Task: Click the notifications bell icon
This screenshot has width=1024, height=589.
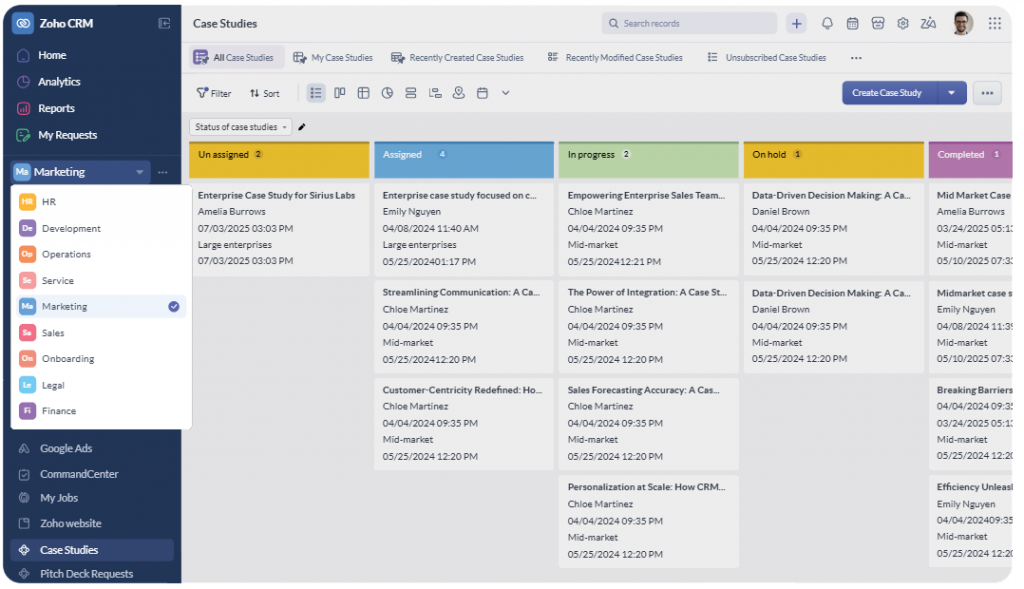Action: [x=827, y=24]
